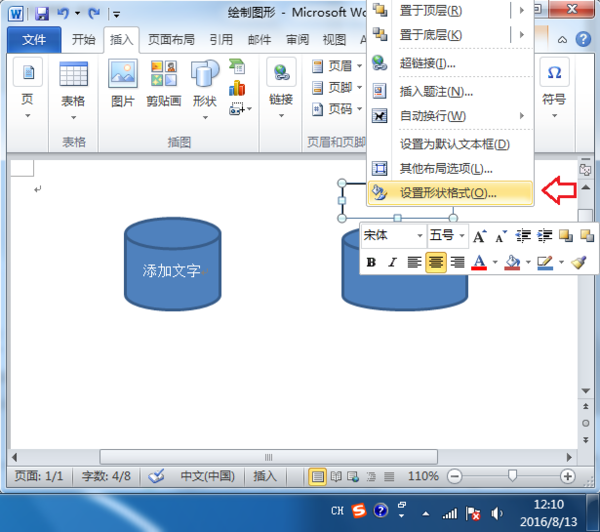Click the screenshot capture icon

236,109
